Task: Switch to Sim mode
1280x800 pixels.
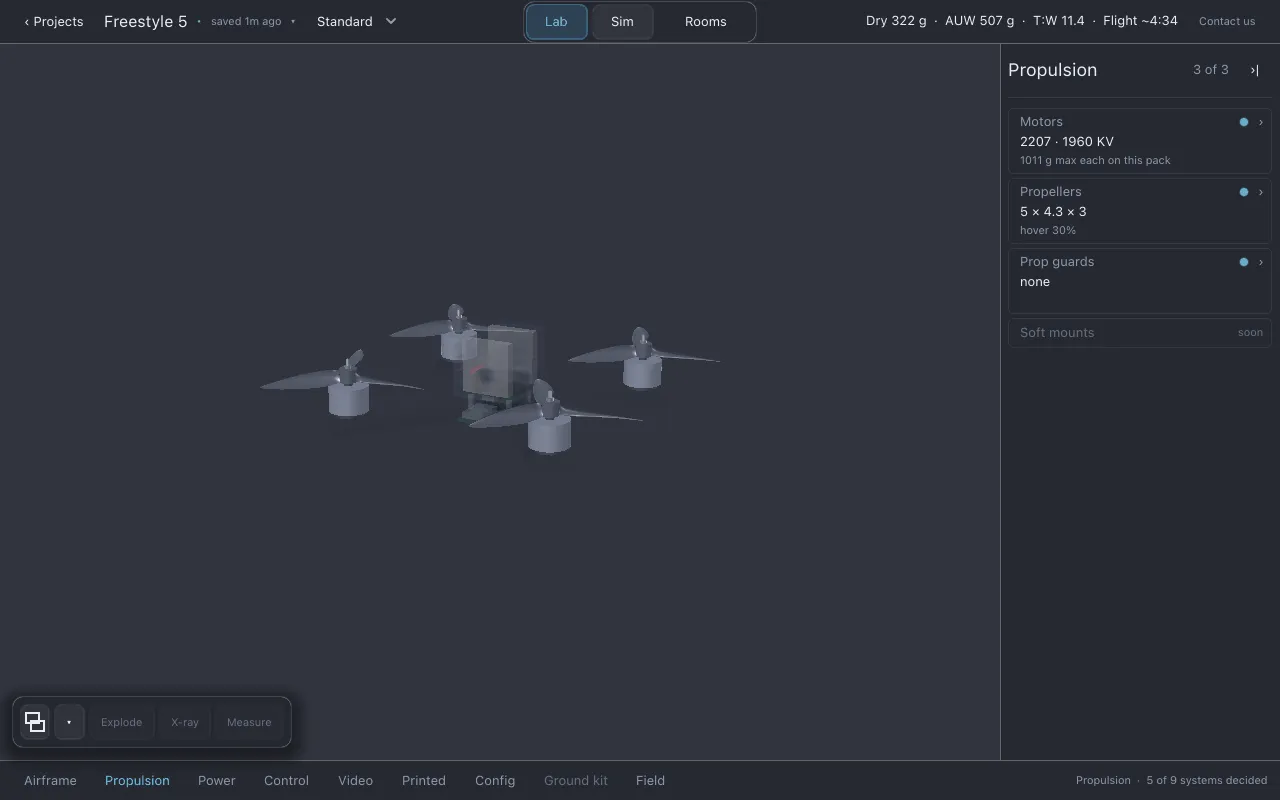Action: tap(622, 21)
